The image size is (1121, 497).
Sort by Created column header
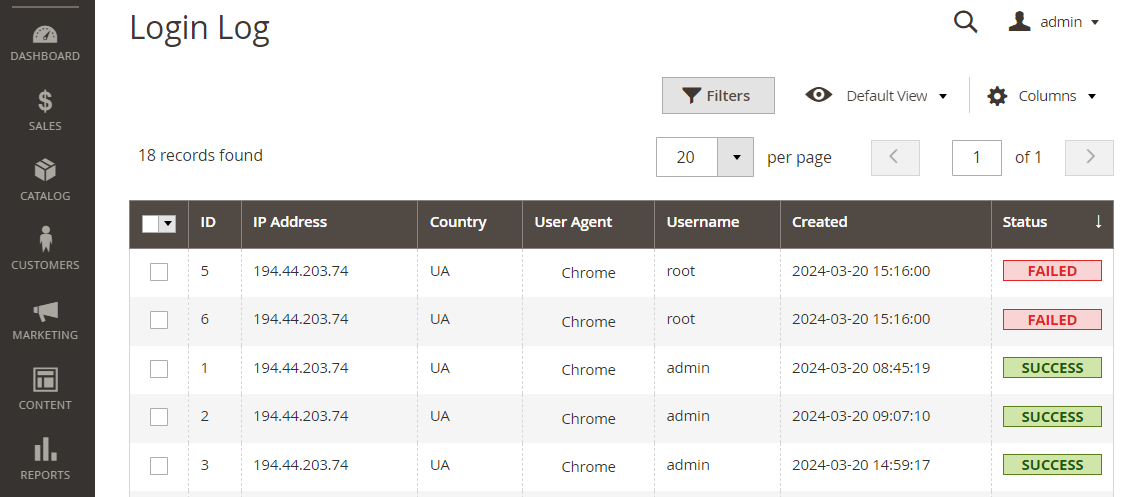(x=886, y=225)
